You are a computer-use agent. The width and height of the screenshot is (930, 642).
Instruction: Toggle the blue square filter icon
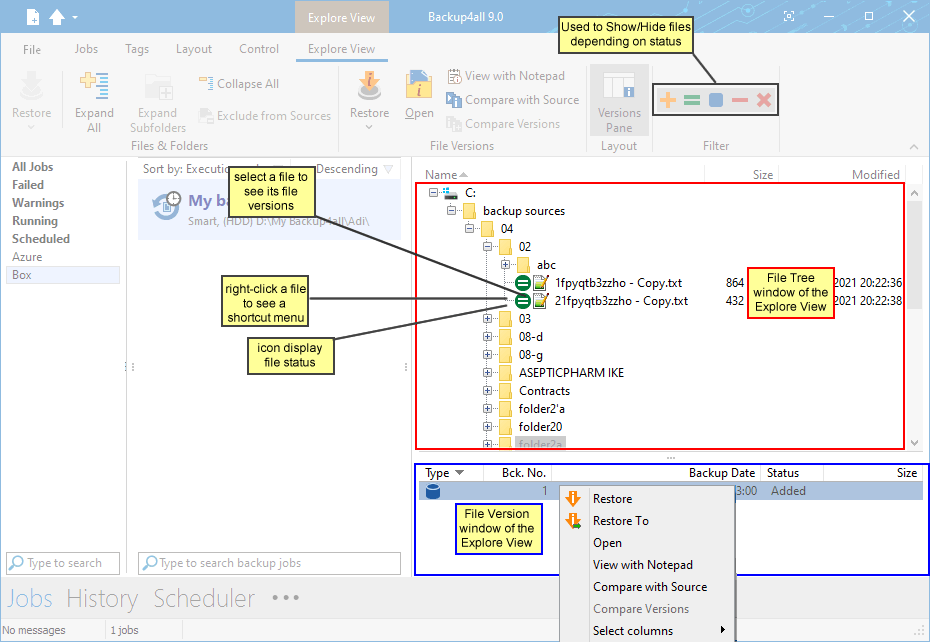point(716,100)
